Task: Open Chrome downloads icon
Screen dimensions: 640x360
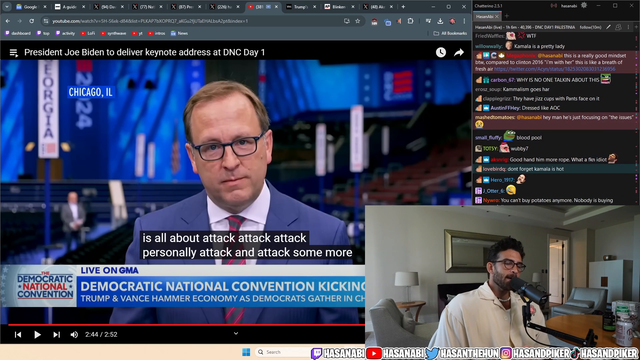Action: [x=440, y=21]
